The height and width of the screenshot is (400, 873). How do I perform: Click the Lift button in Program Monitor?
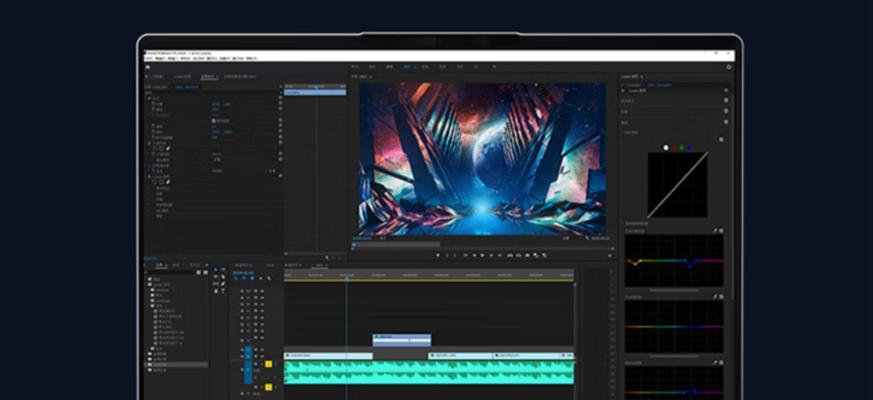(x=510, y=255)
